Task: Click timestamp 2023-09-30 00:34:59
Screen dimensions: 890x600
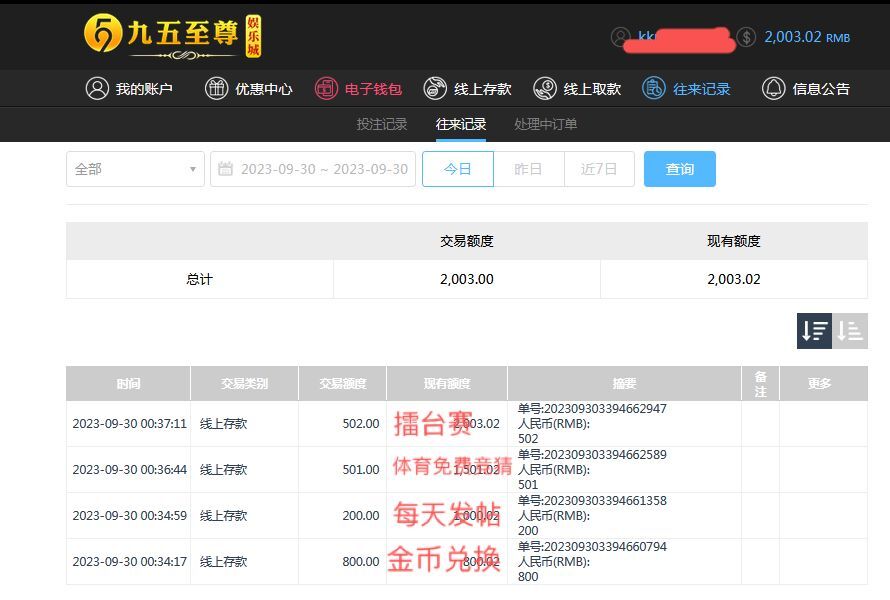Action: [x=129, y=515]
